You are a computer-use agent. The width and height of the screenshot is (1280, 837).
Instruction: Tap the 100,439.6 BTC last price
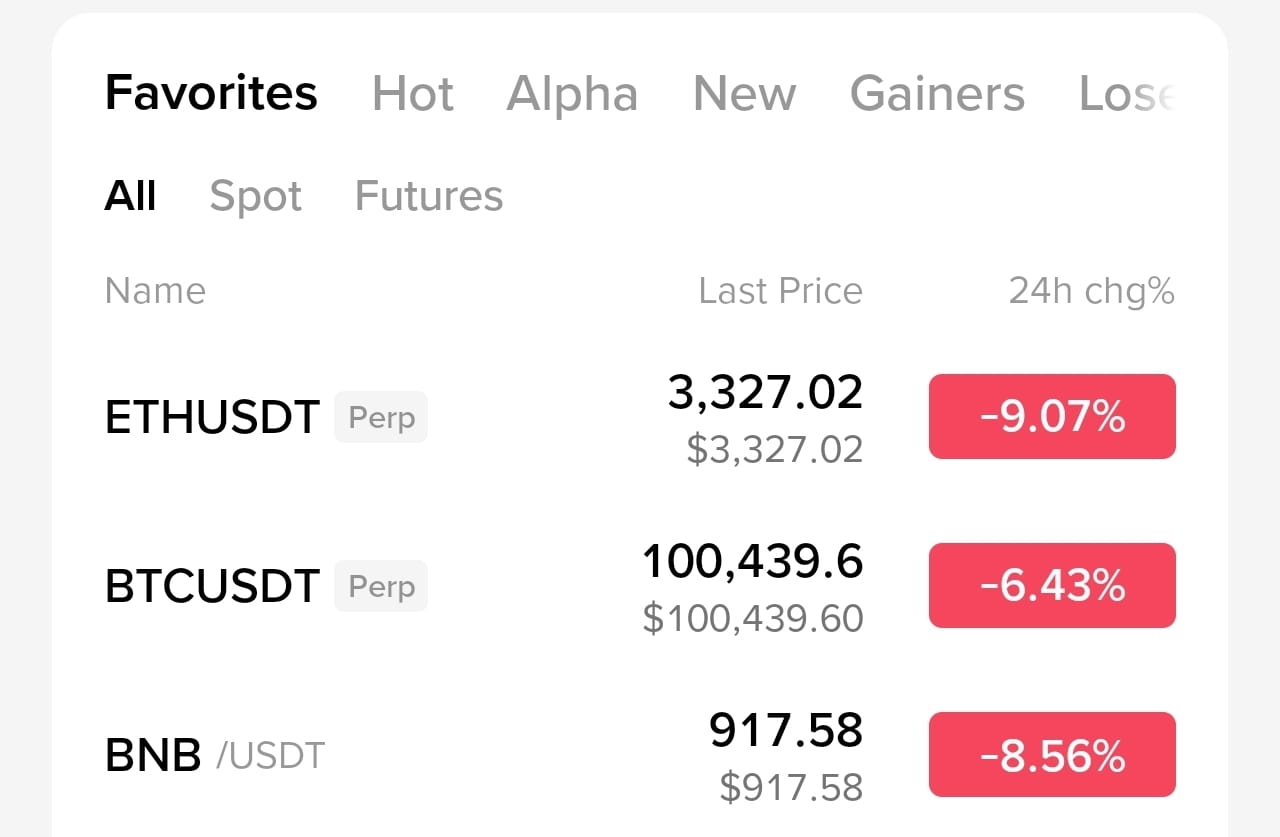(752, 562)
